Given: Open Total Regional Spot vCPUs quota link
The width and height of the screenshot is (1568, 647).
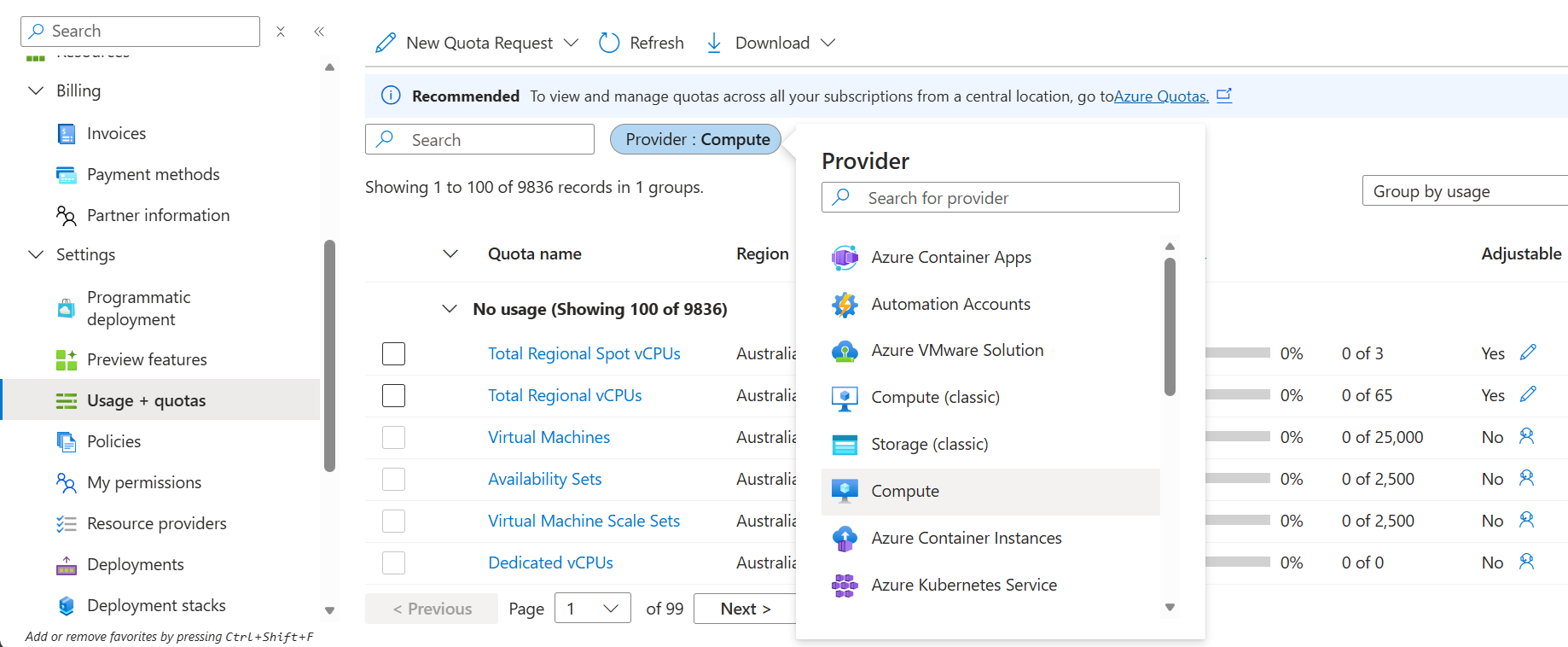Looking at the screenshot, I should (584, 353).
